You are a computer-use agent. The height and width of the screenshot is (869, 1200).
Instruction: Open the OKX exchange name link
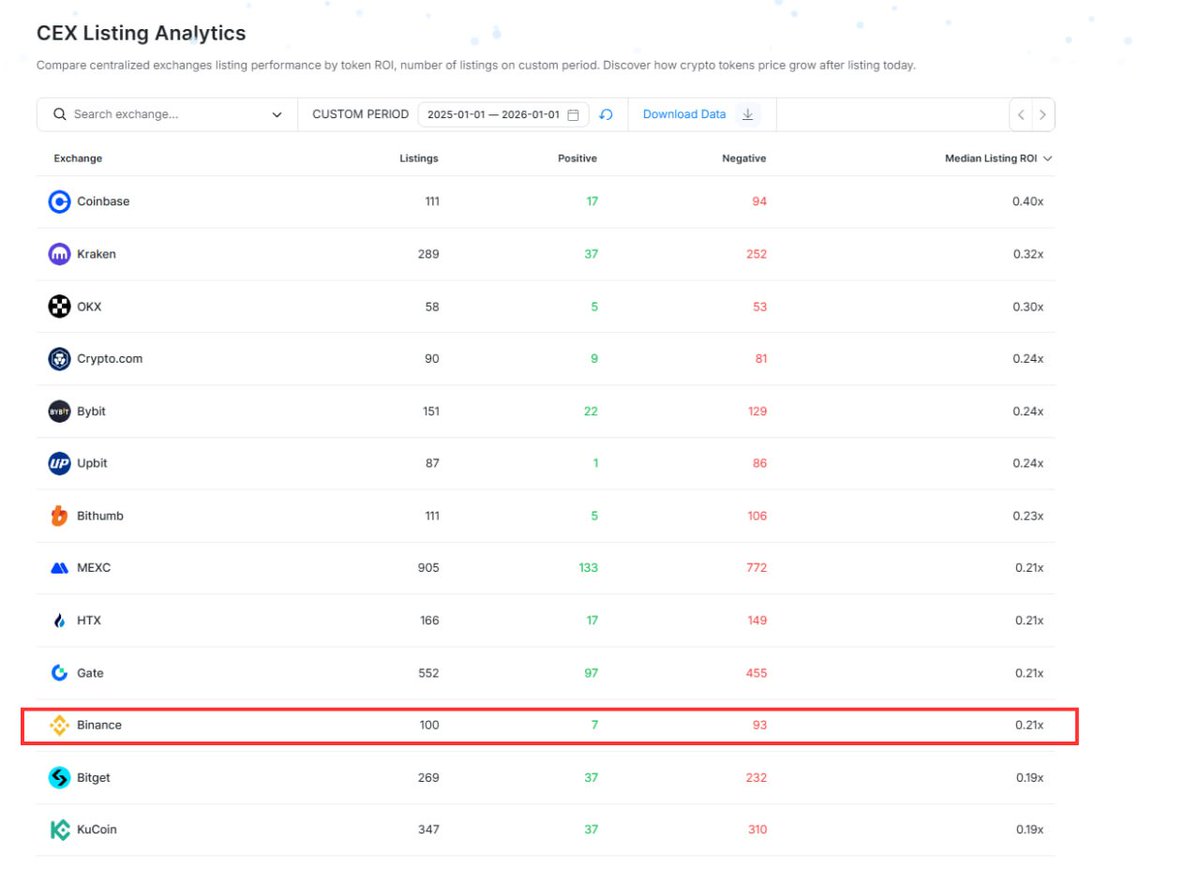(x=89, y=306)
